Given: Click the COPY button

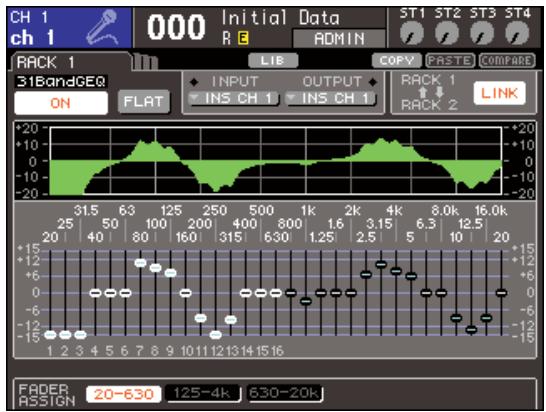Looking at the screenshot, I should (x=397, y=61).
